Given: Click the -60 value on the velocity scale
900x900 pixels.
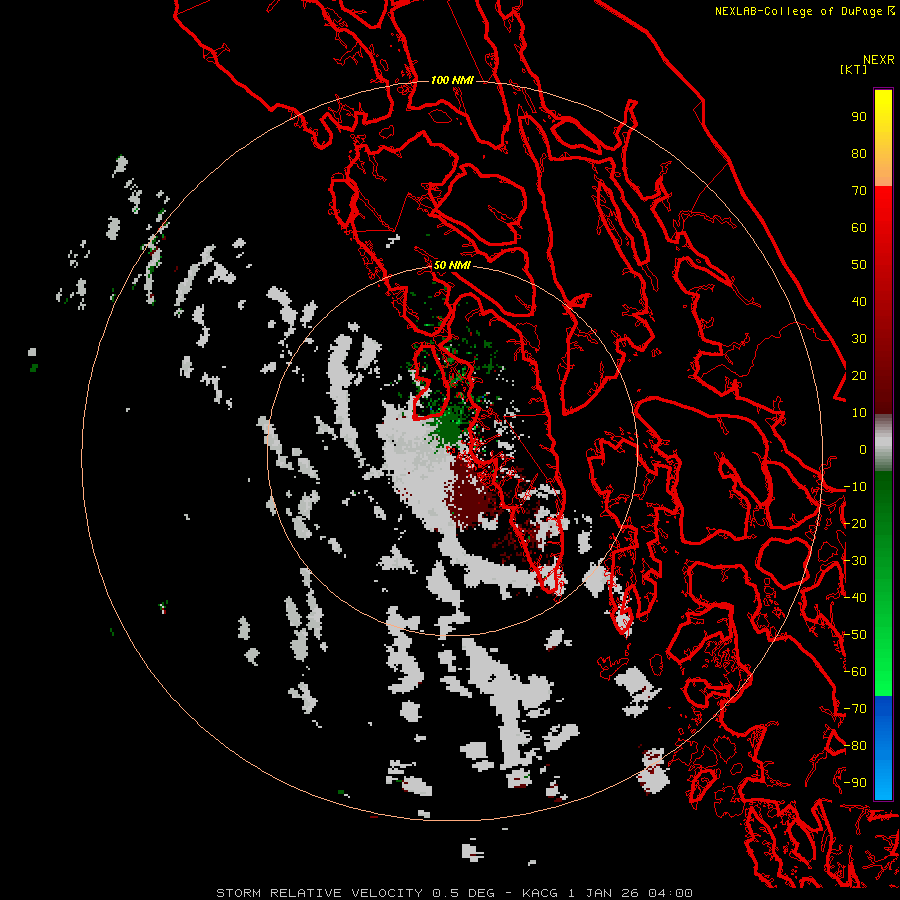Looking at the screenshot, I should [855, 672].
